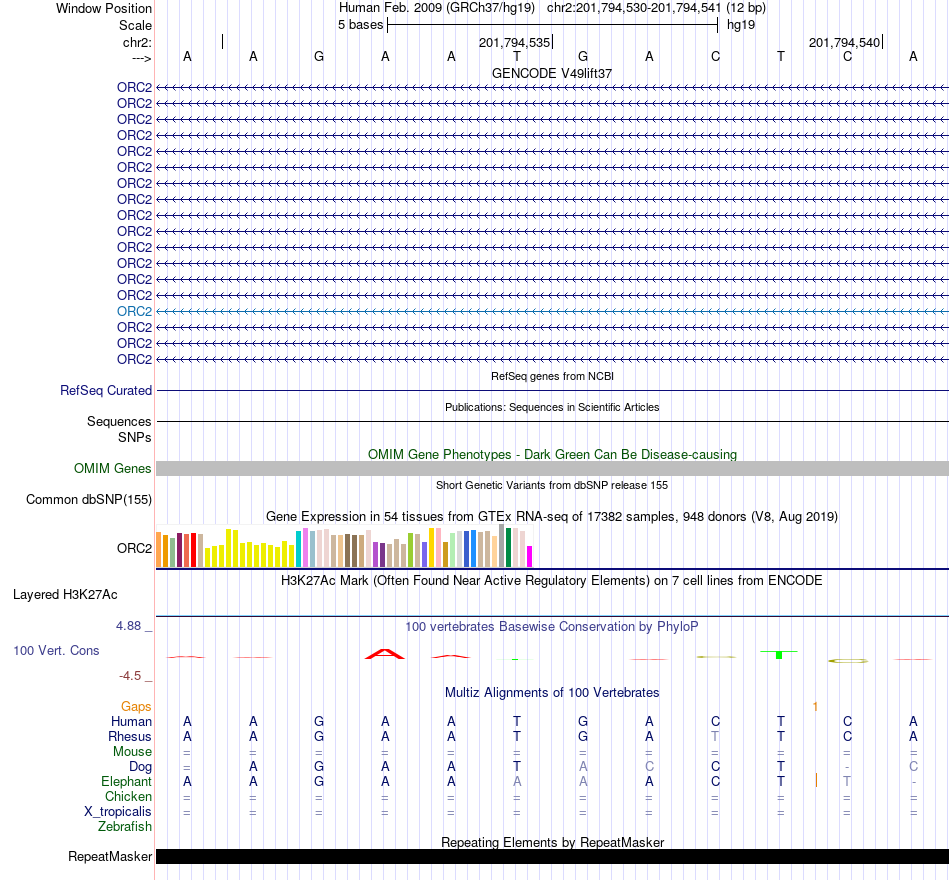The image size is (950, 880).
Task: Click the orange '1' in the Gaps row
Action: pyautogui.click(x=815, y=707)
